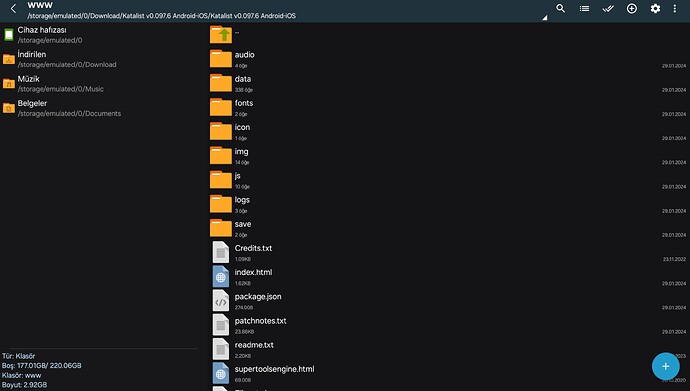The image size is (690, 391).
Task: Go up using the parent folder icon
Action: click(x=221, y=34)
